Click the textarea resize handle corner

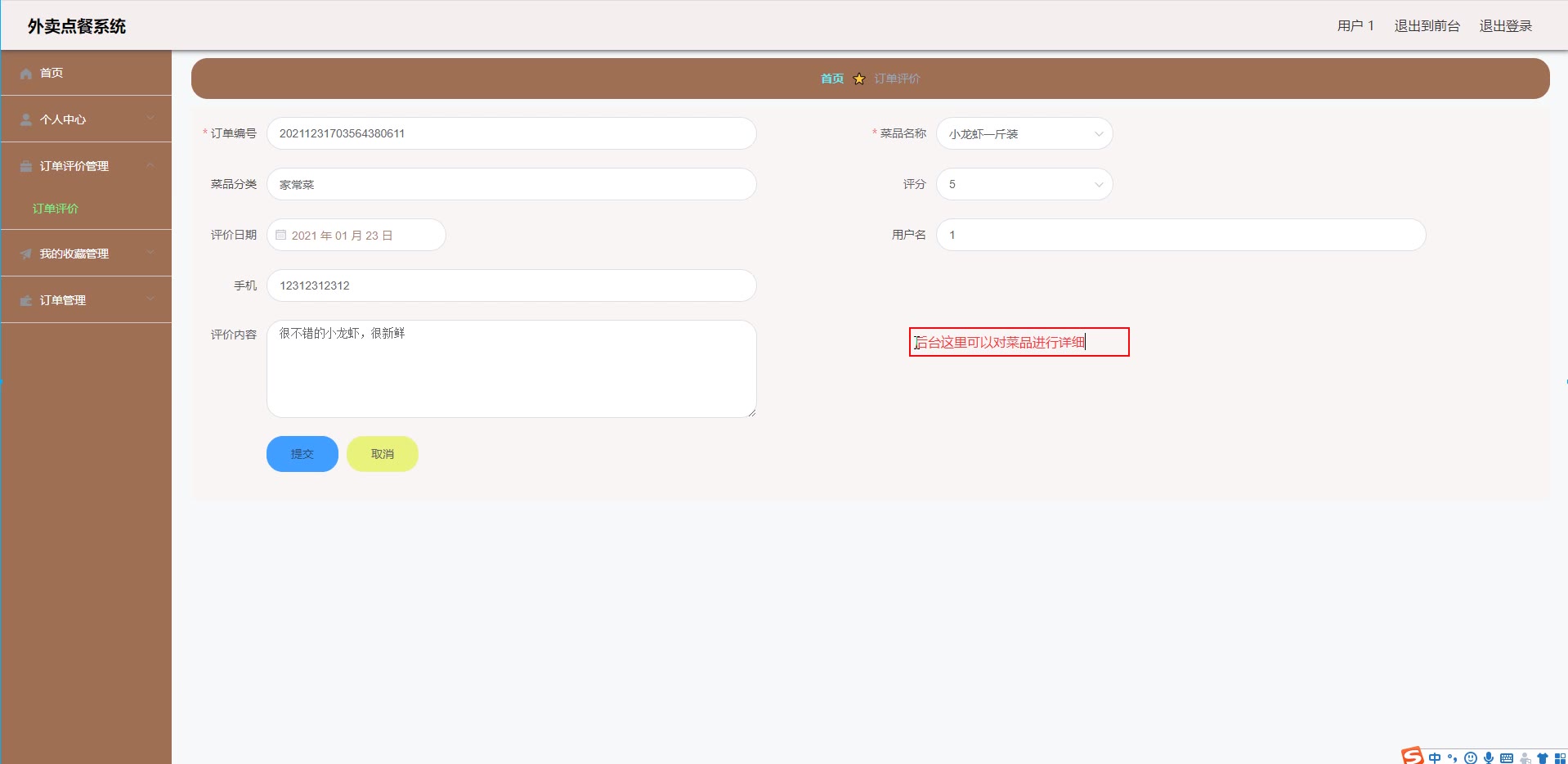pyautogui.click(x=751, y=412)
